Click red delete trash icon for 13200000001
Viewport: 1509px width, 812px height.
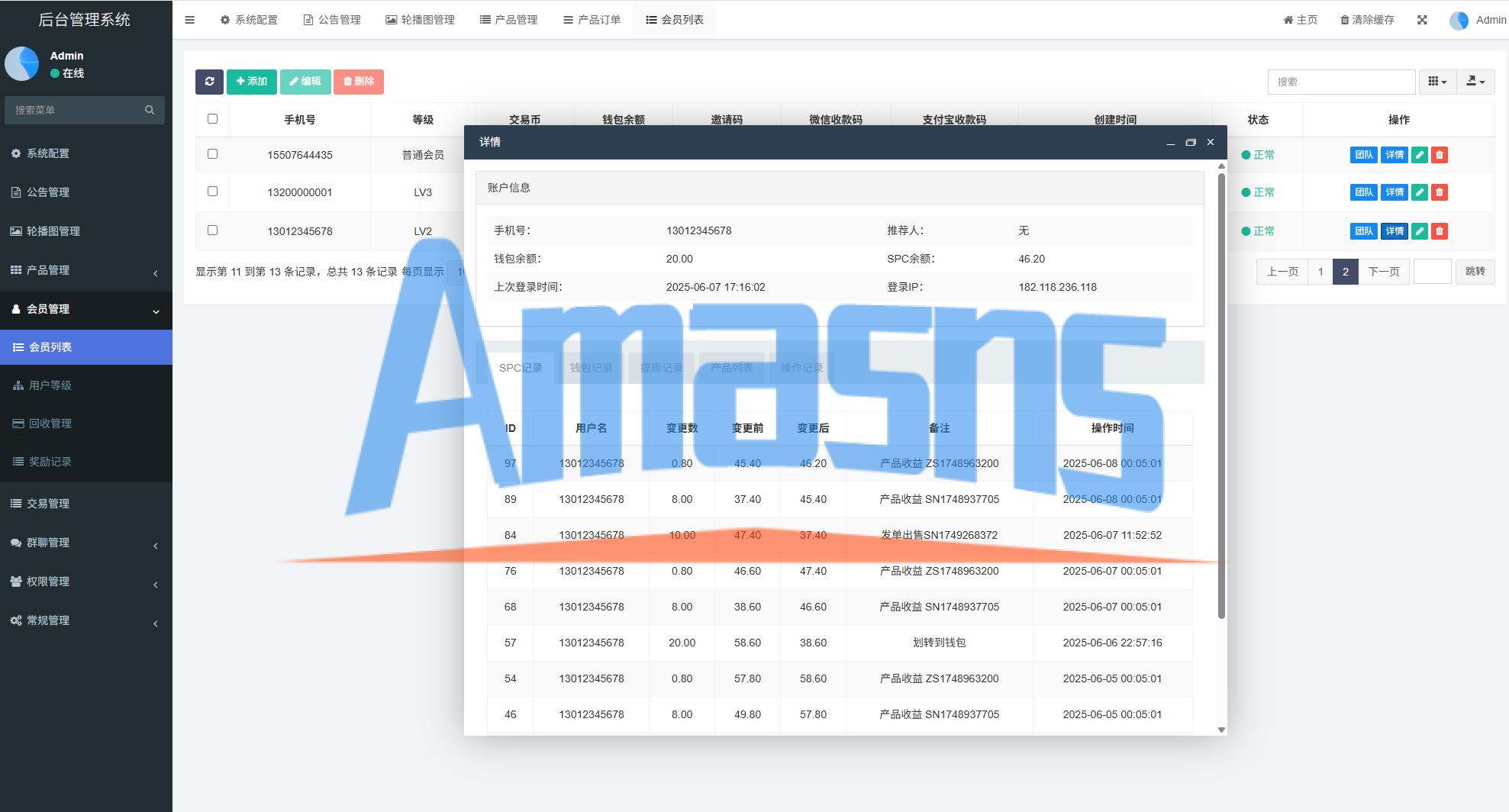(1439, 192)
